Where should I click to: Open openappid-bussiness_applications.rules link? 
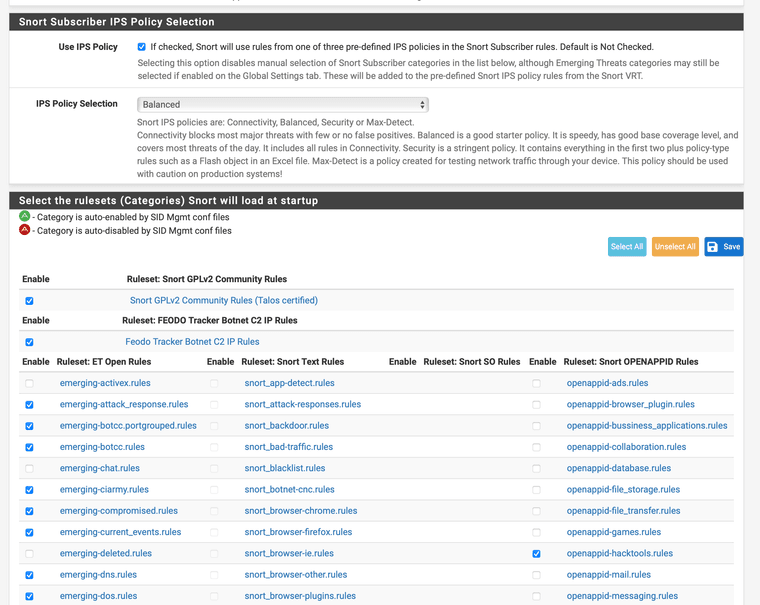(647, 426)
